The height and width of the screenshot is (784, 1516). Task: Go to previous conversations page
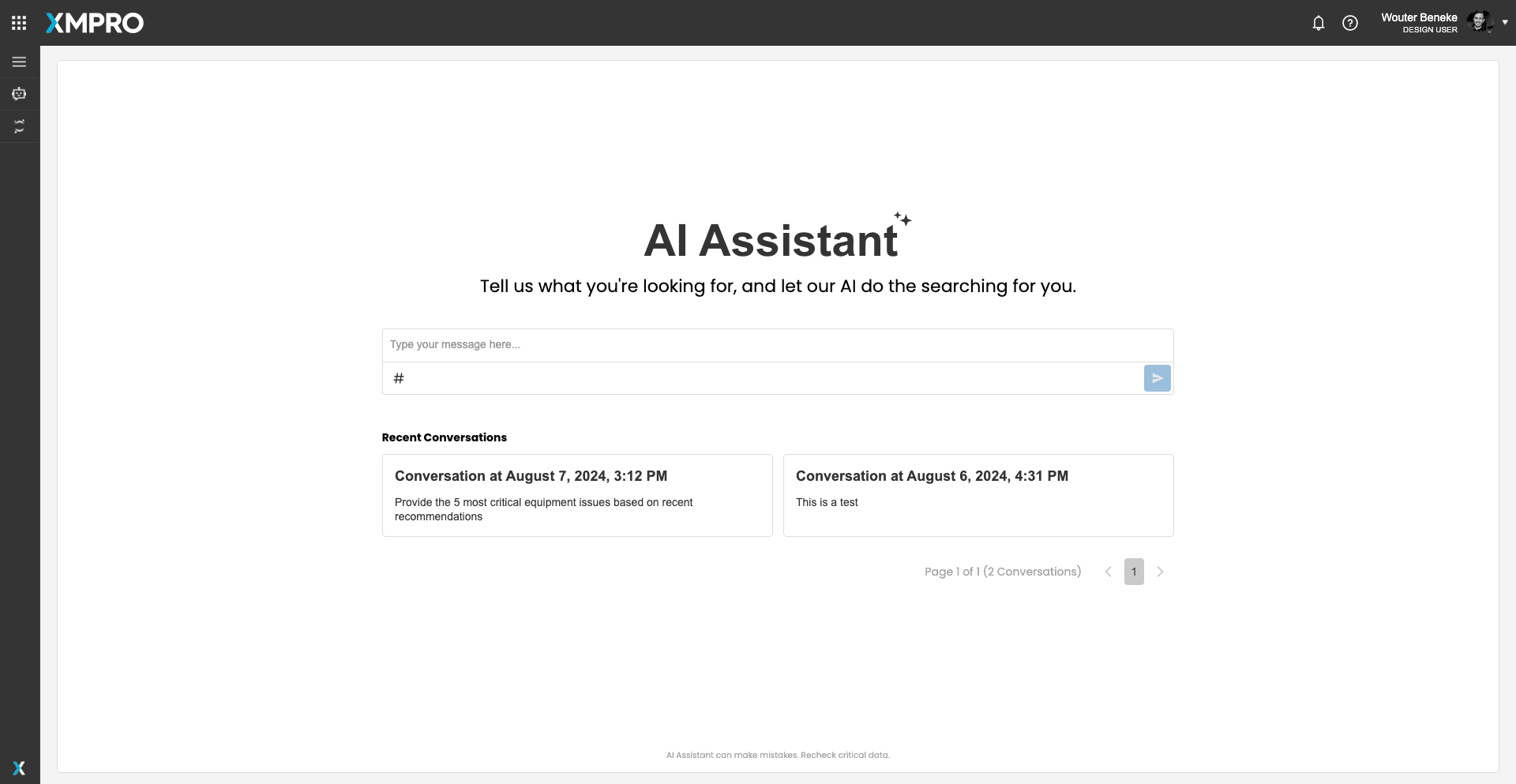1108,572
